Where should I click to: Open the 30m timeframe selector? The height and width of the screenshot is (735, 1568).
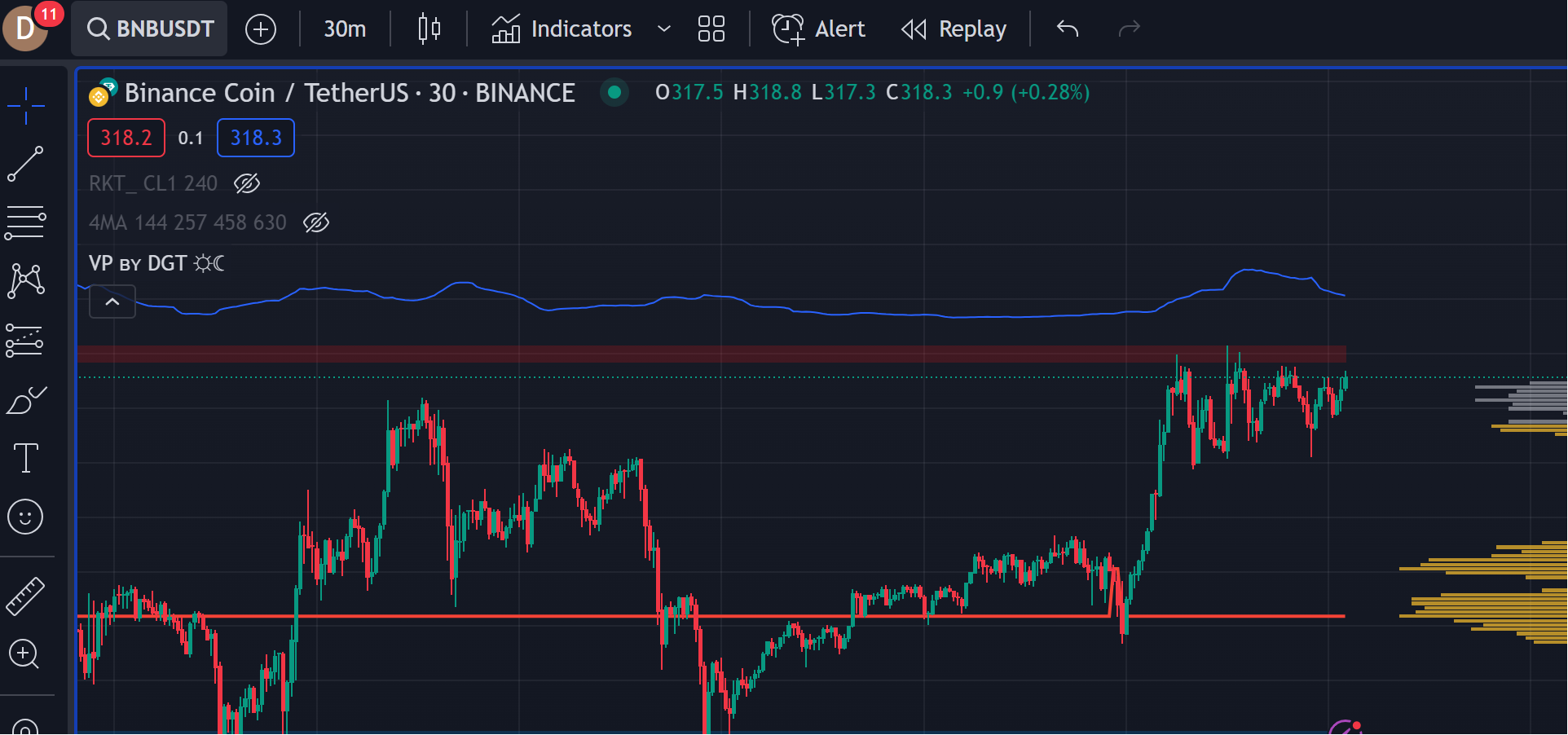[x=345, y=29]
